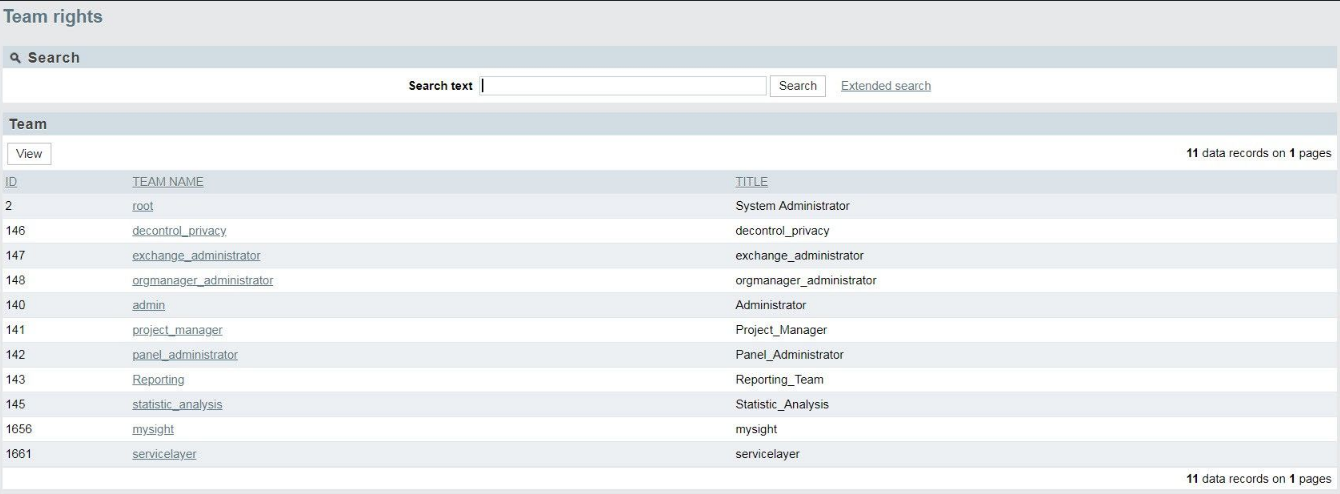Sort by TITLE column header
Viewport: 1340px width, 494px height.
click(x=752, y=182)
